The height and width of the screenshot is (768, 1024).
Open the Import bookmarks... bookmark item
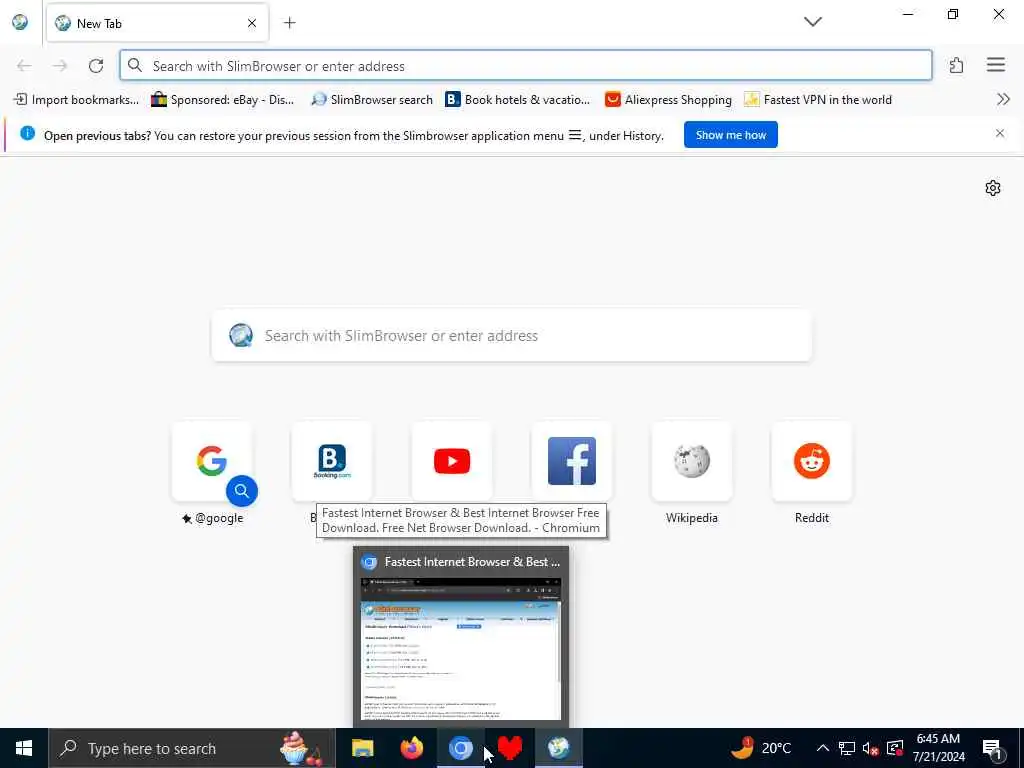[76, 100]
